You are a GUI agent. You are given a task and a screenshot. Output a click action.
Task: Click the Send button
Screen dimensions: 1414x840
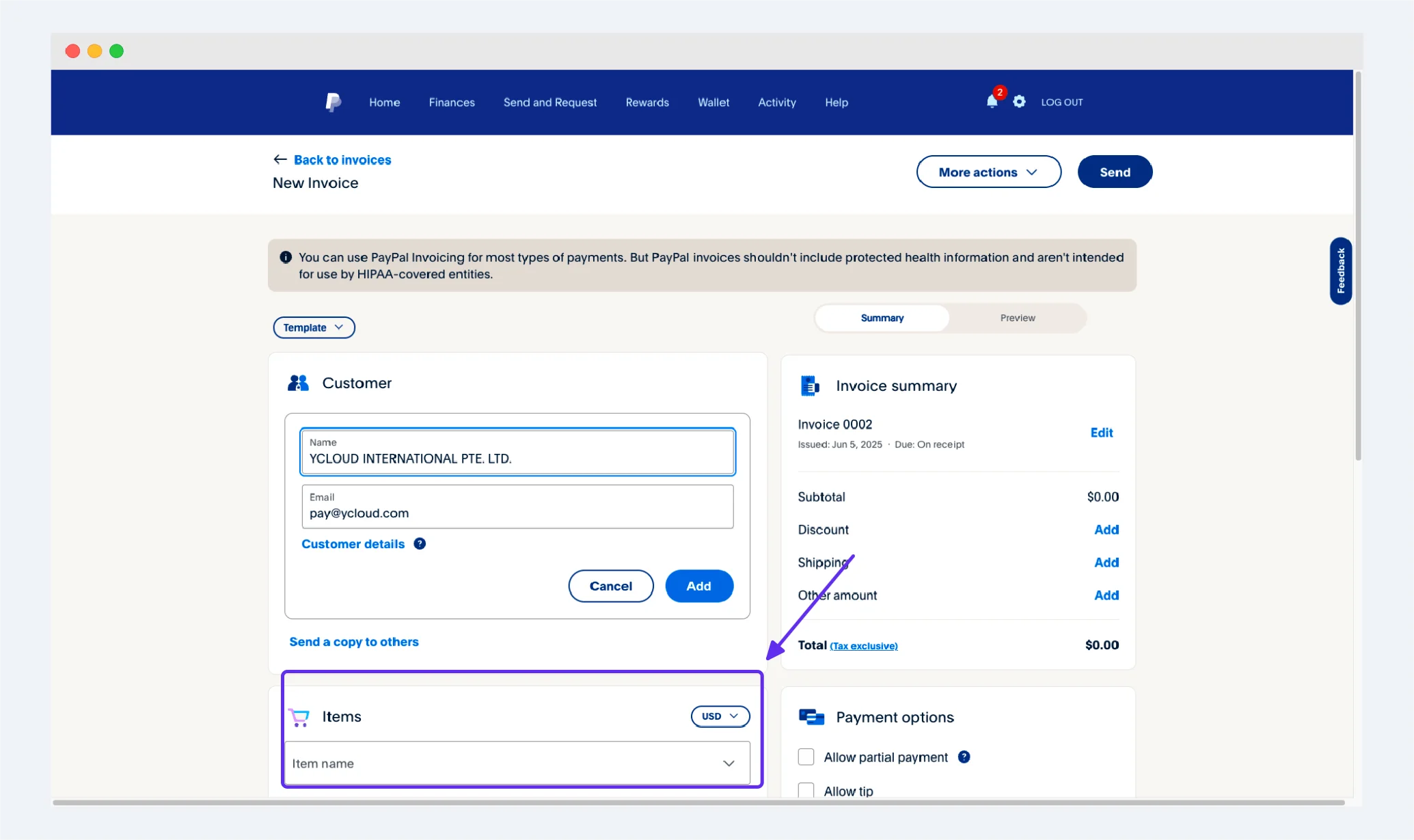pos(1115,172)
